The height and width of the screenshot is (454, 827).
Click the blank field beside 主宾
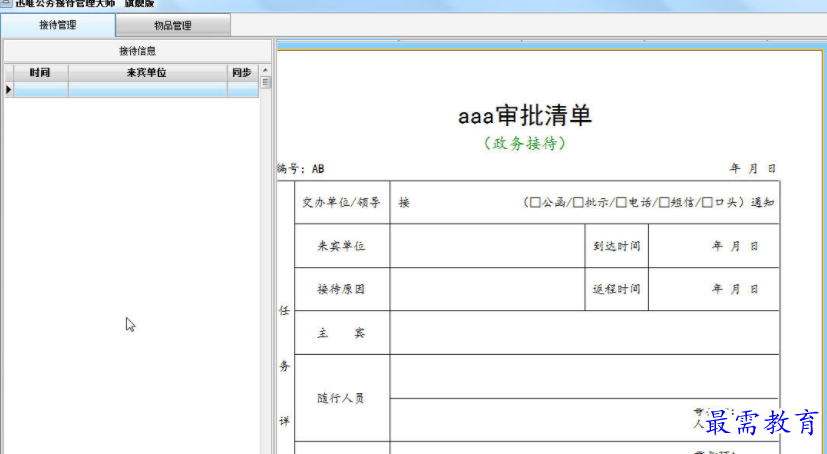coord(584,332)
